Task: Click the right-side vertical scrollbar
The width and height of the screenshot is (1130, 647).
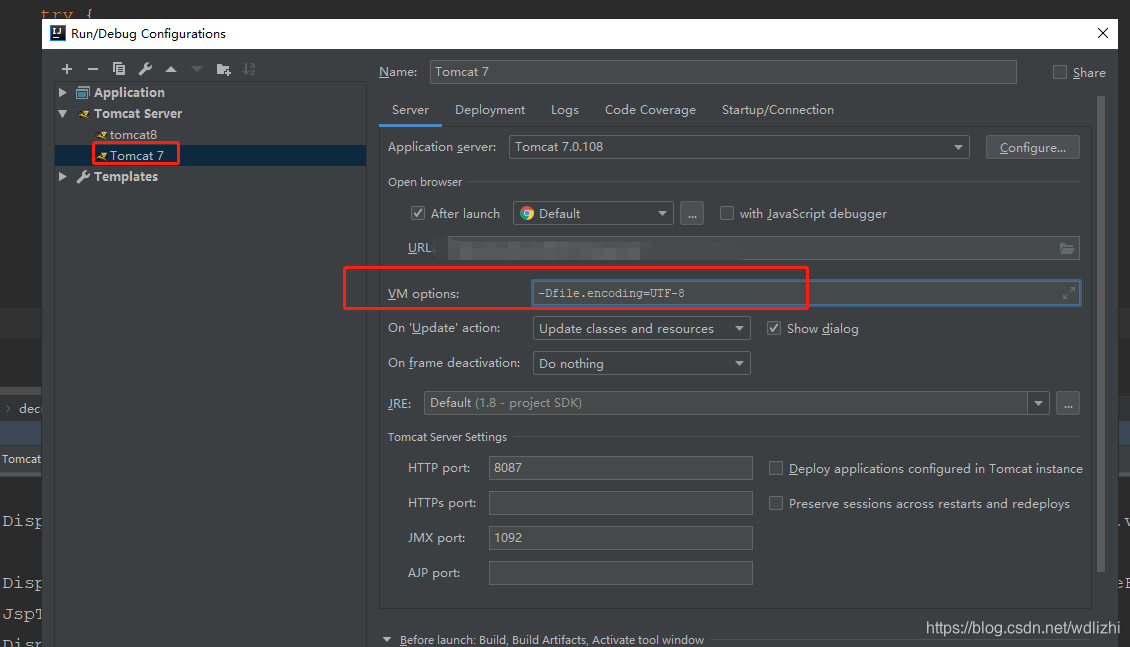Action: point(1100,335)
